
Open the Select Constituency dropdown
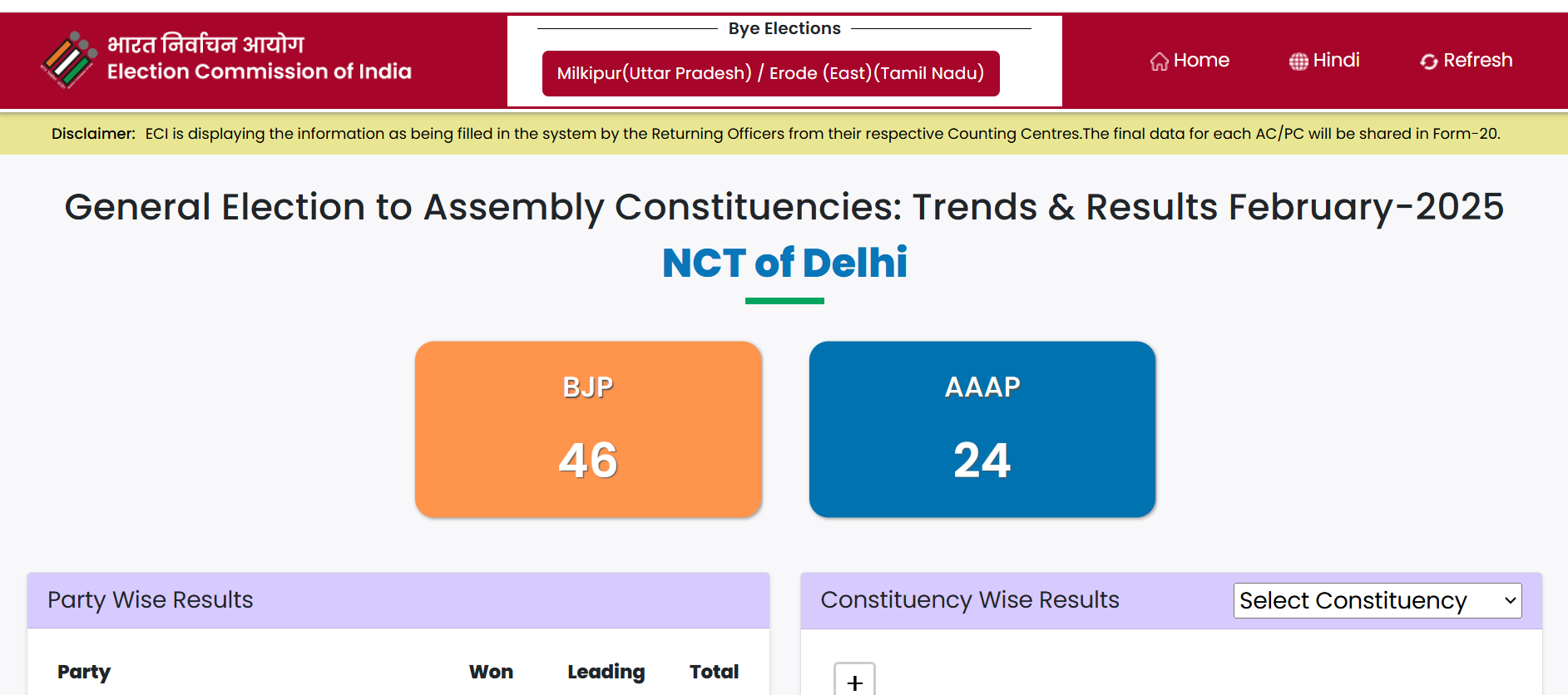pos(1378,600)
